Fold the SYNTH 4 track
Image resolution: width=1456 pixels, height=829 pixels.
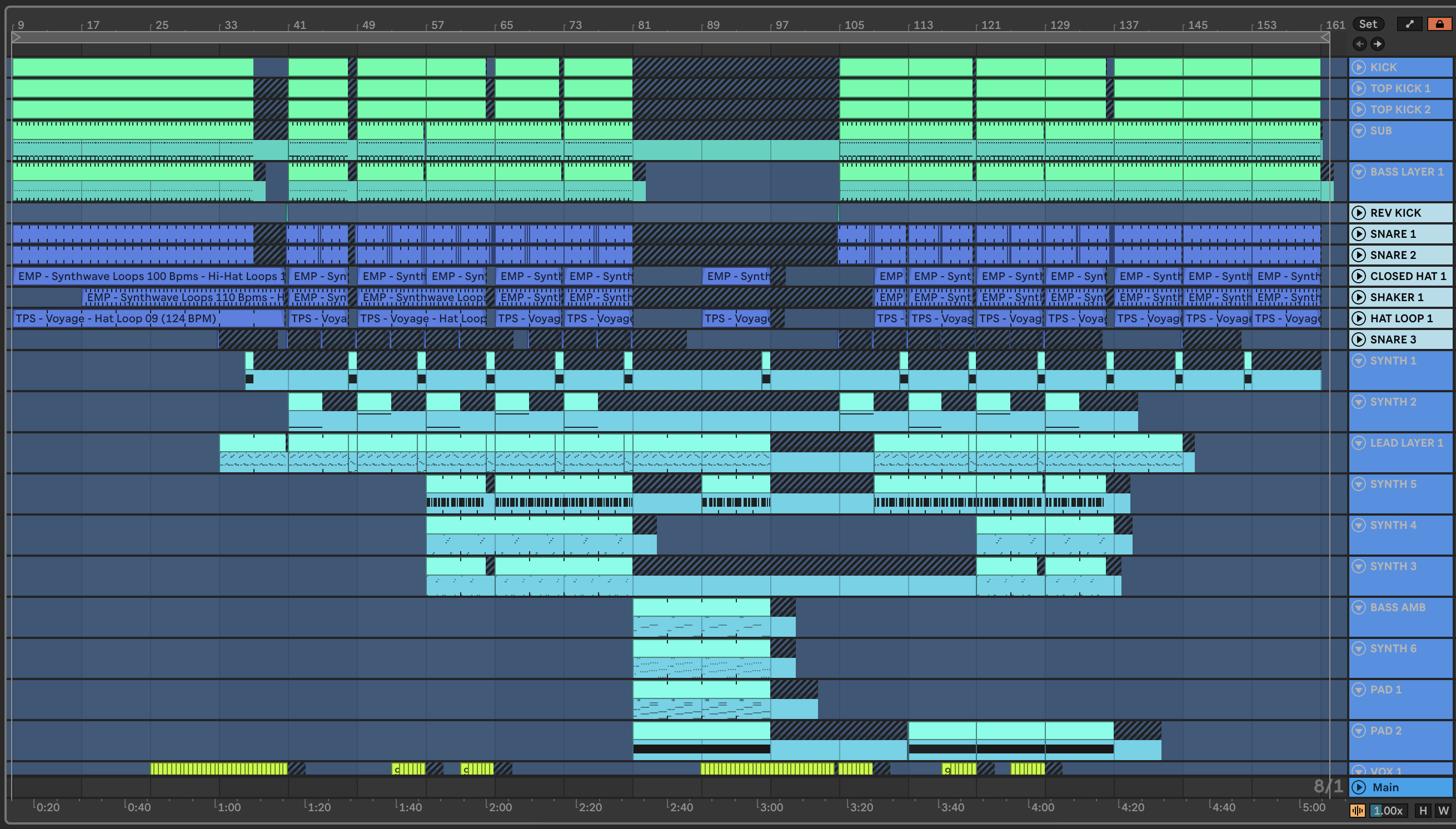point(1359,525)
